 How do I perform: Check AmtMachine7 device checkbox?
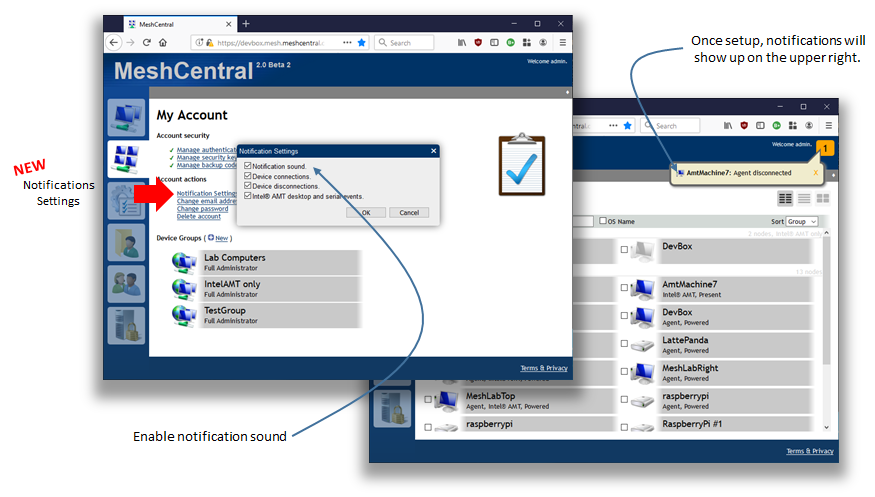624,288
